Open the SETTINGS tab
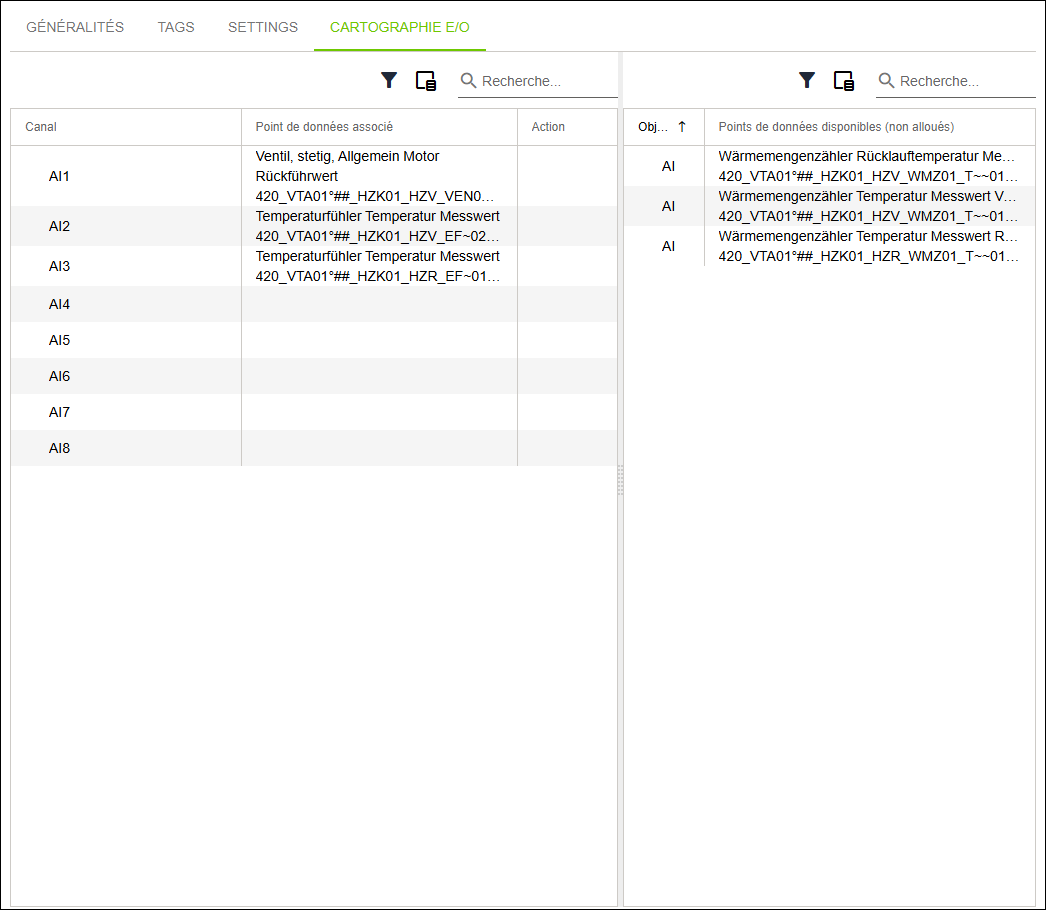The height and width of the screenshot is (910, 1046). coord(263,27)
